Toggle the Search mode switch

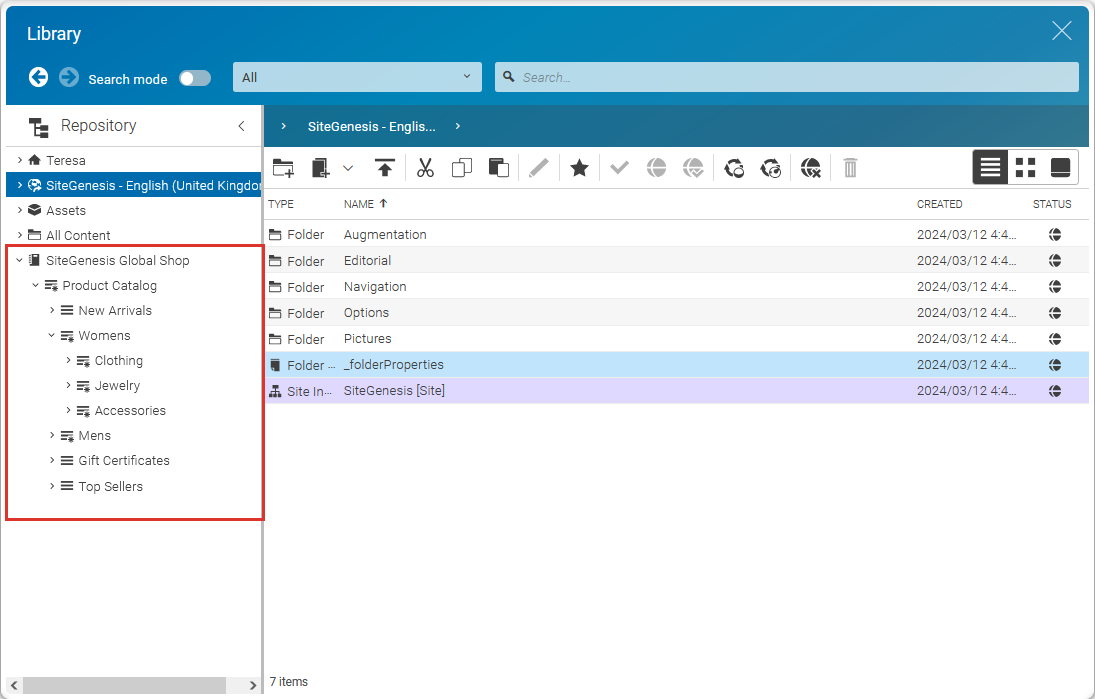coord(194,77)
